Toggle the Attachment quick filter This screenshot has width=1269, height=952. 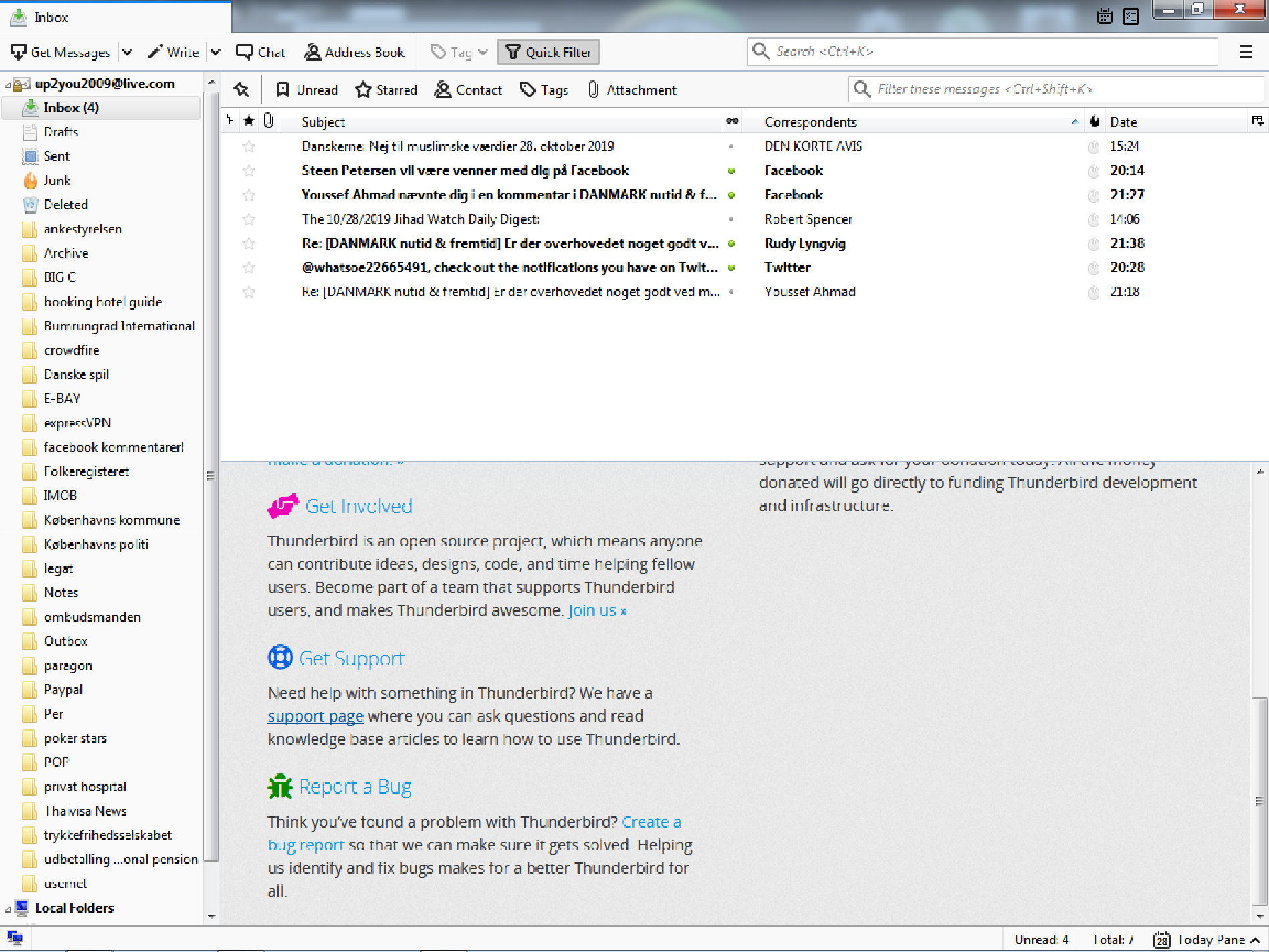(632, 90)
